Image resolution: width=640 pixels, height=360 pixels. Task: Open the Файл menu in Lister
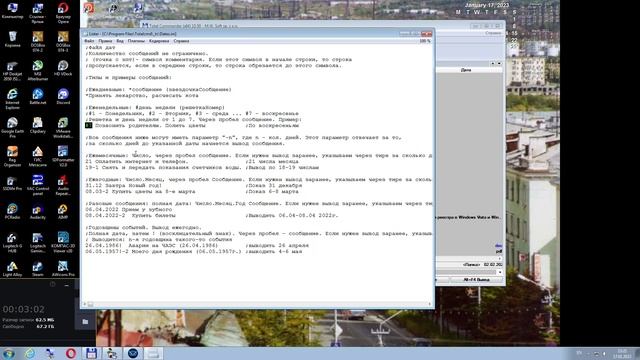tap(89, 41)
